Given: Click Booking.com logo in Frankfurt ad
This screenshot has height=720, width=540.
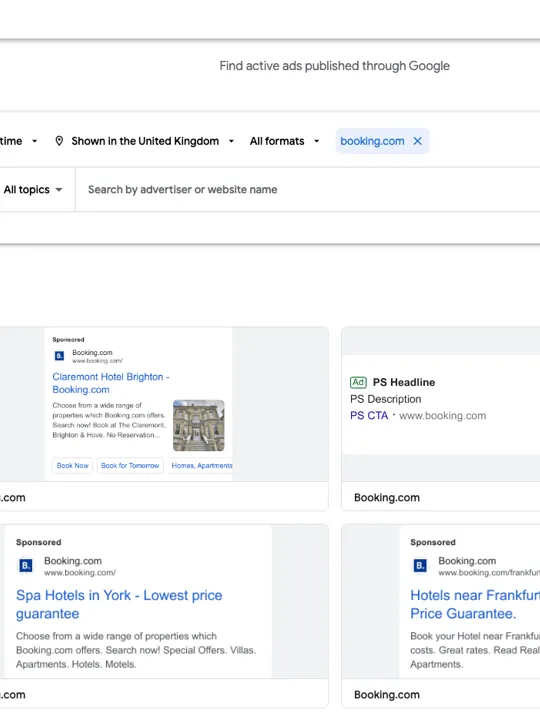Looking at the screenshot, I should tap(420, 566).
